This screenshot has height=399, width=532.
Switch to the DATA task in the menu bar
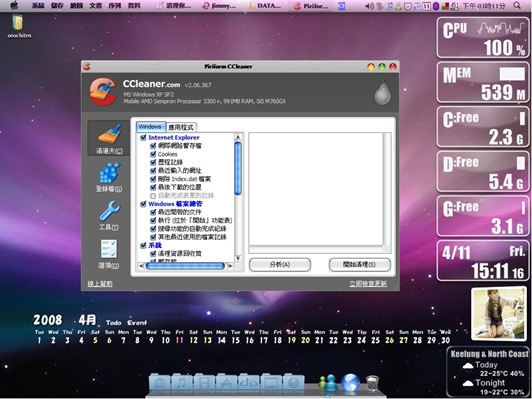tap(265, 6)
